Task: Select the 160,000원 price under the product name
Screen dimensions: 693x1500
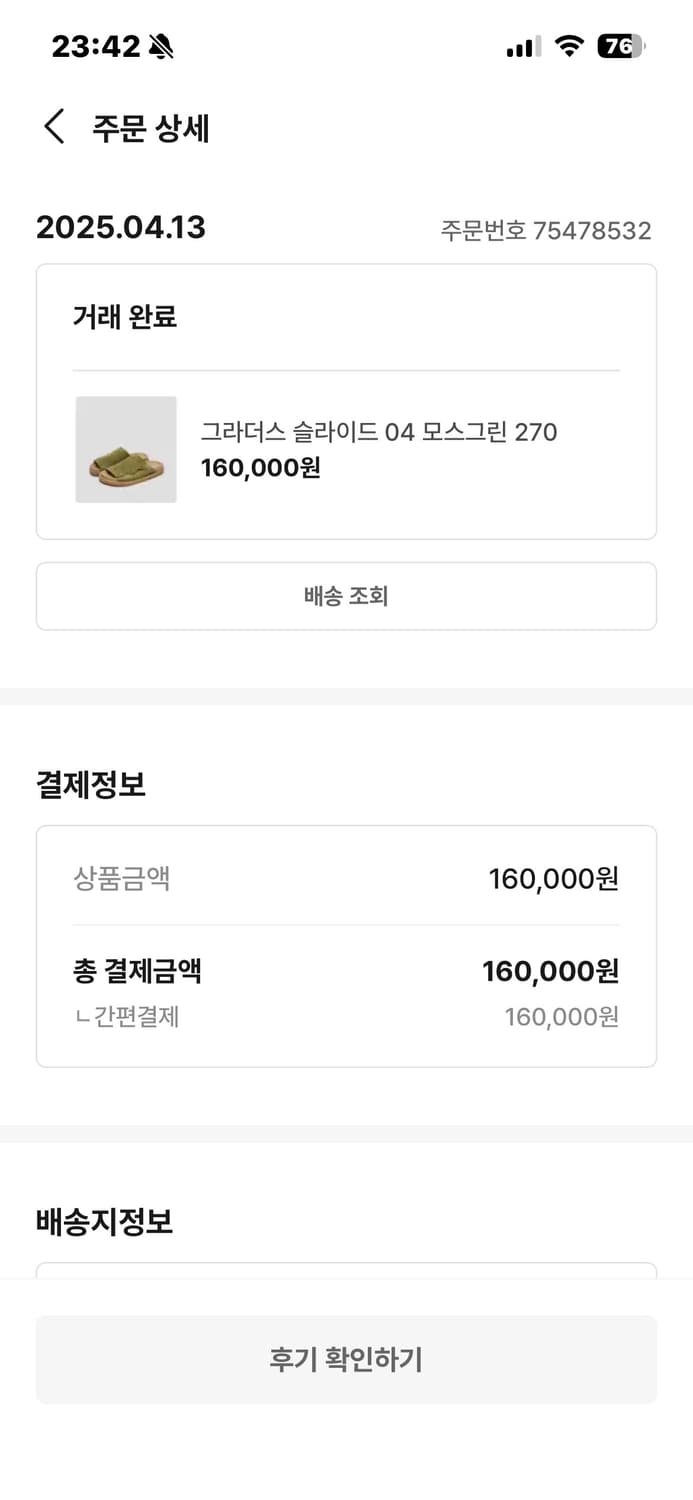Action: [x=259, y=468]
